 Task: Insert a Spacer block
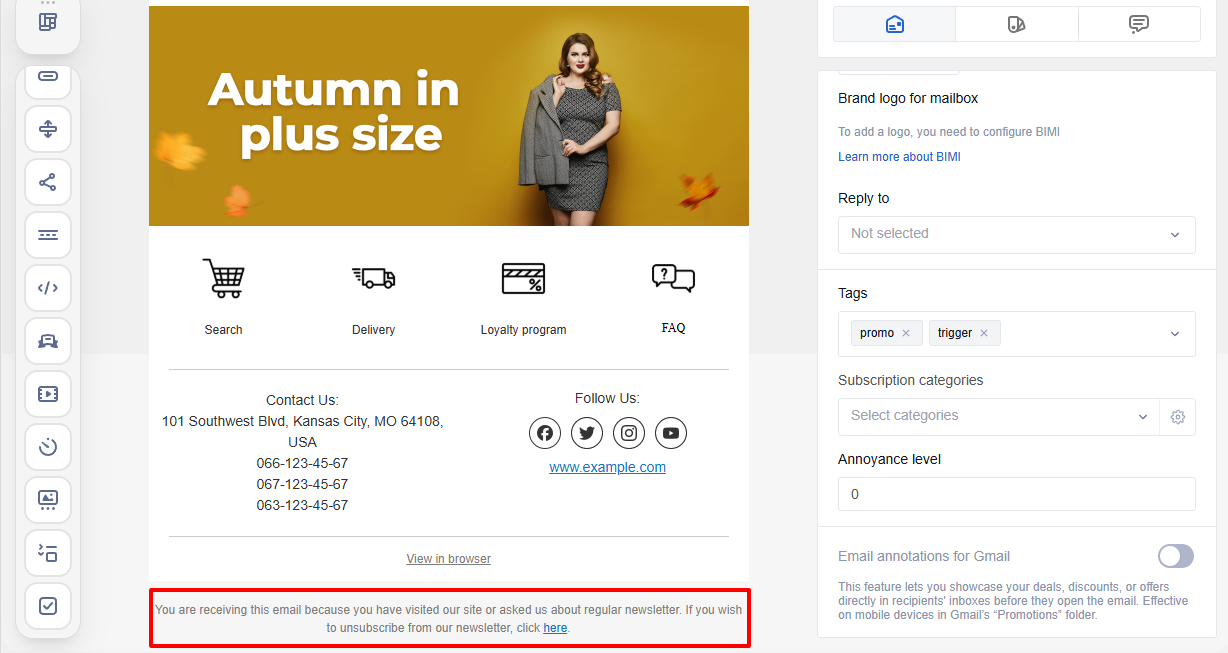point(48,128)
